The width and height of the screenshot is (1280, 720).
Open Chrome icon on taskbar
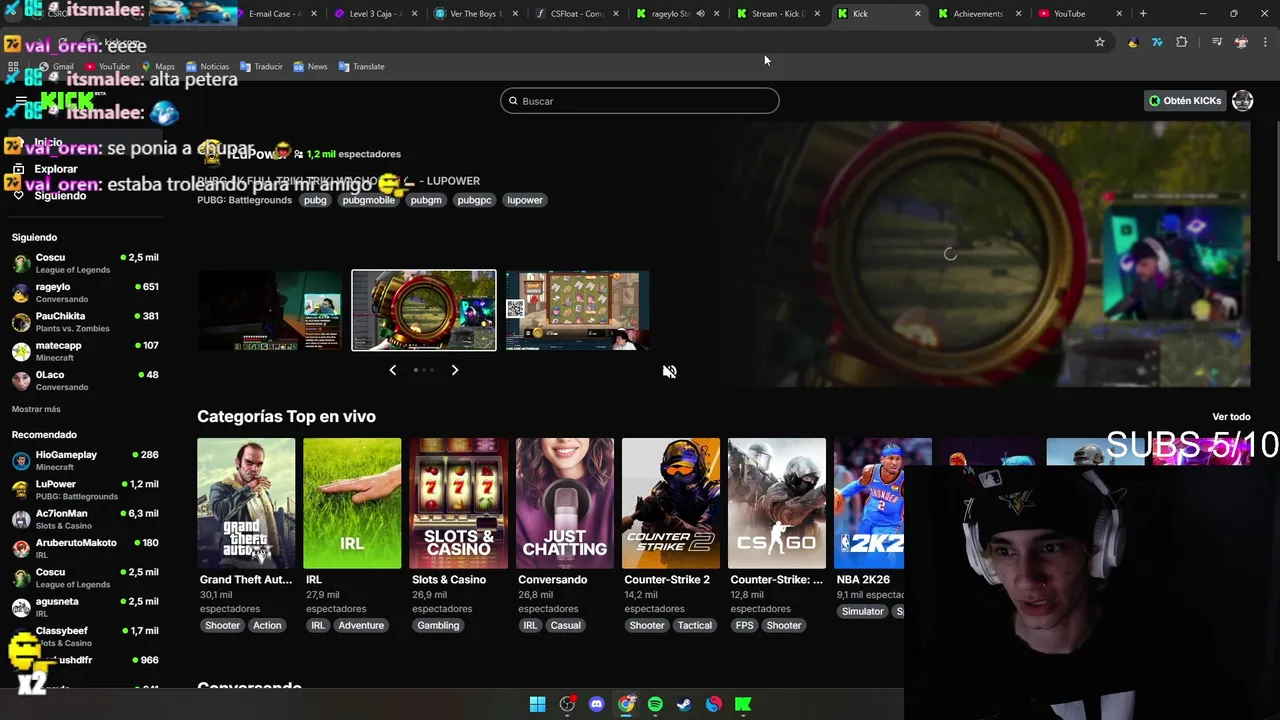tap(626, 704)
